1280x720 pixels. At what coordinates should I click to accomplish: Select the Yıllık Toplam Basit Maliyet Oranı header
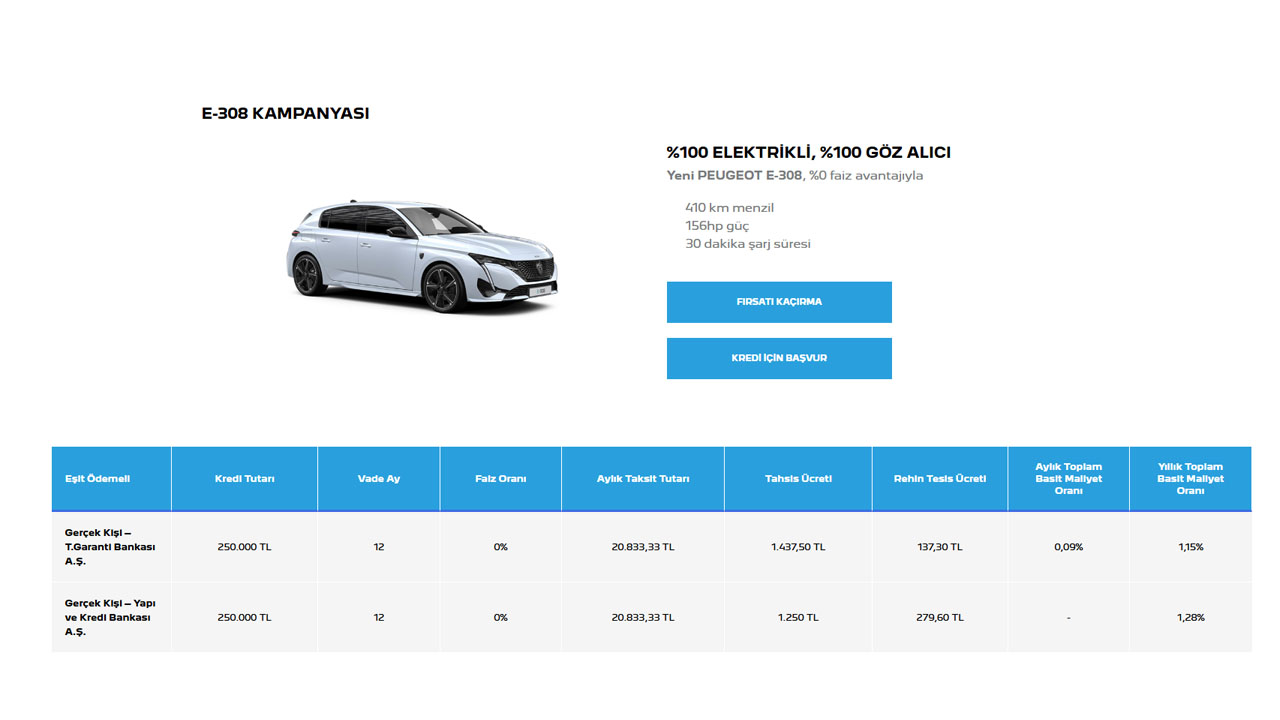click(x=1190, y=479)
